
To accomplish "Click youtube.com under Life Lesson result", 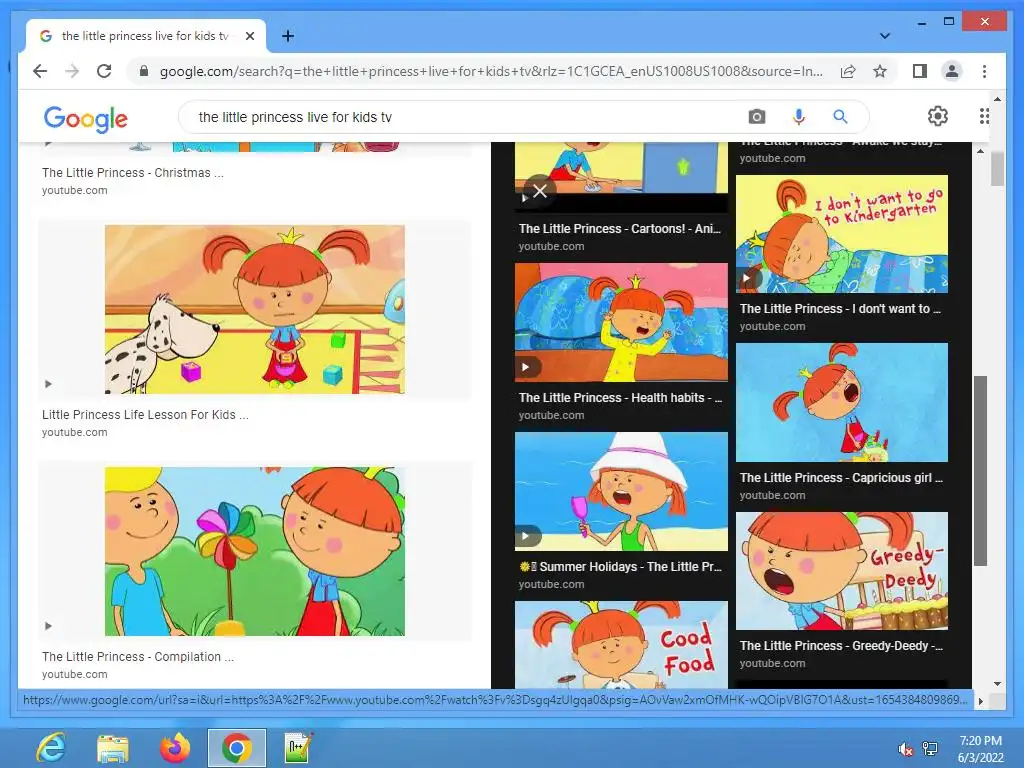I will click(x=74, y=432).
